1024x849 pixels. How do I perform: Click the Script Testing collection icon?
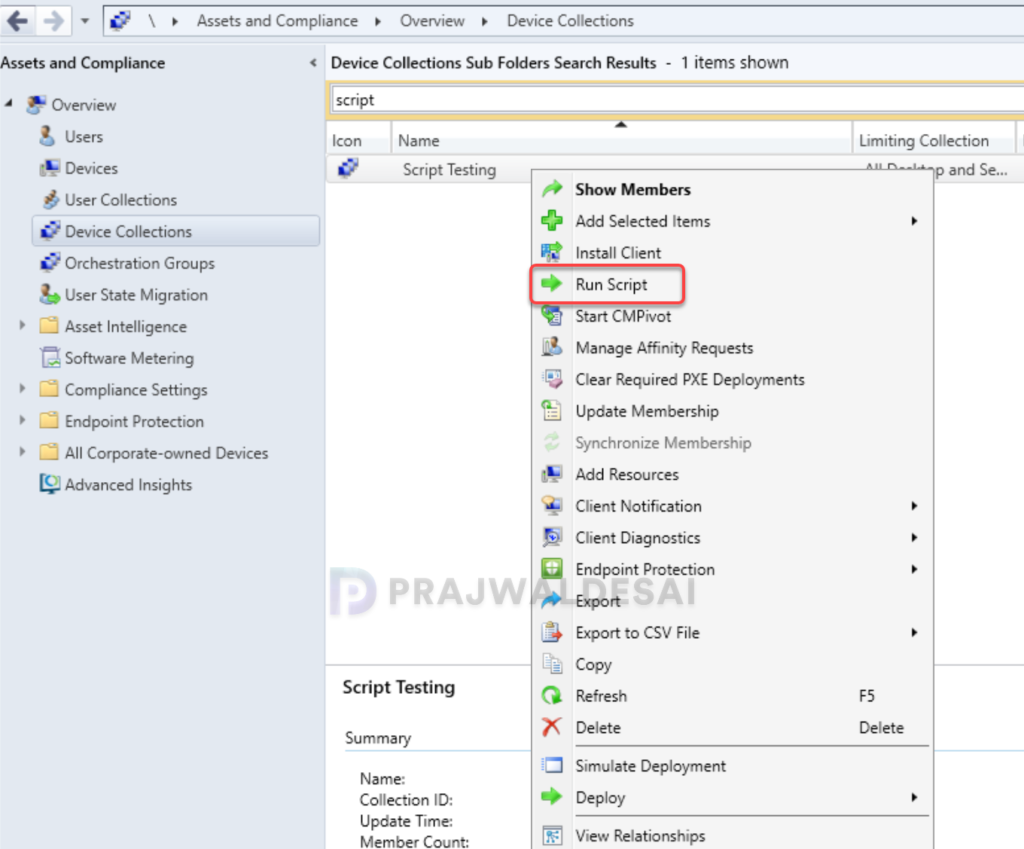[348, 168]
